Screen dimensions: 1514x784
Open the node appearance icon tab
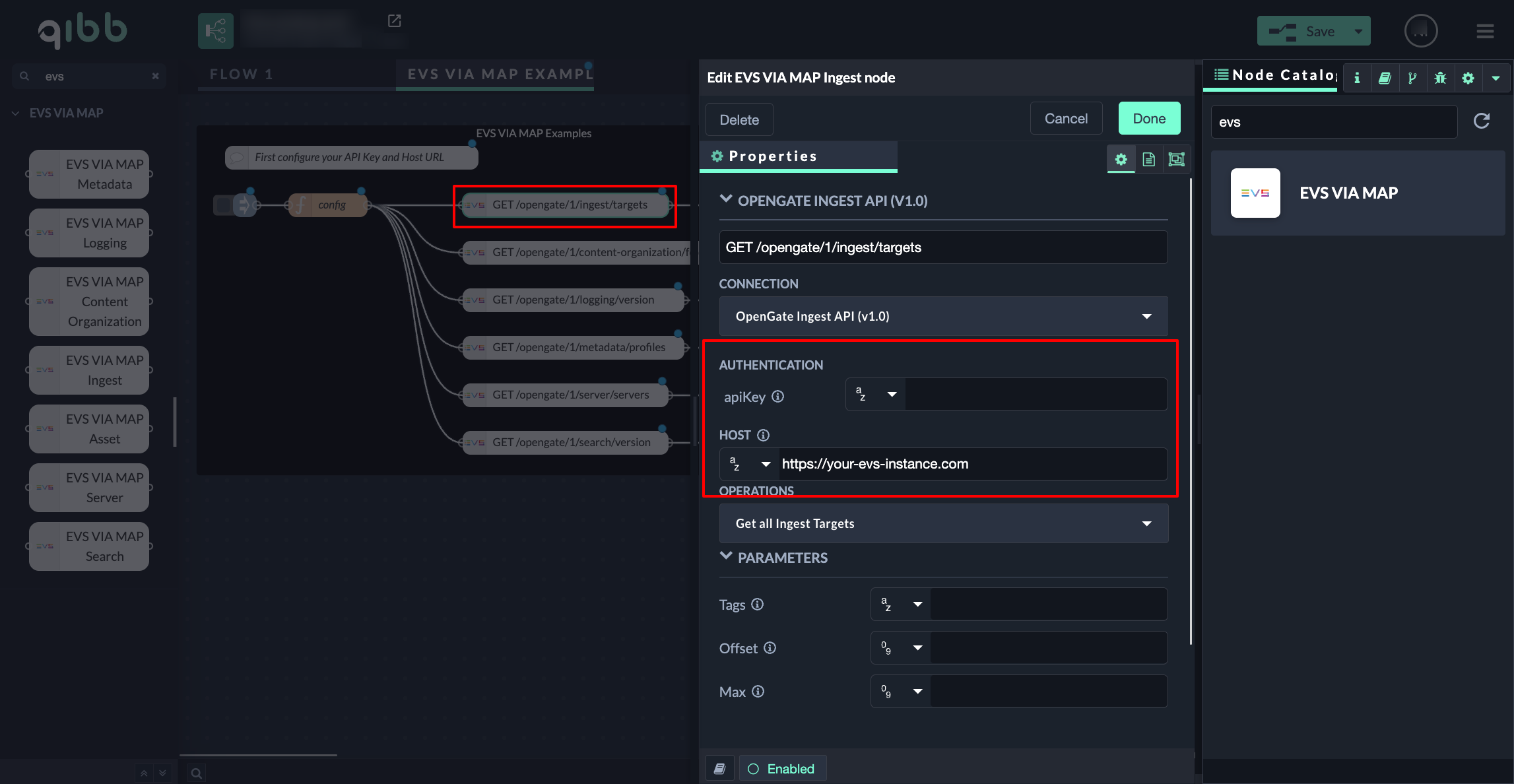[x=1176, y=159]
